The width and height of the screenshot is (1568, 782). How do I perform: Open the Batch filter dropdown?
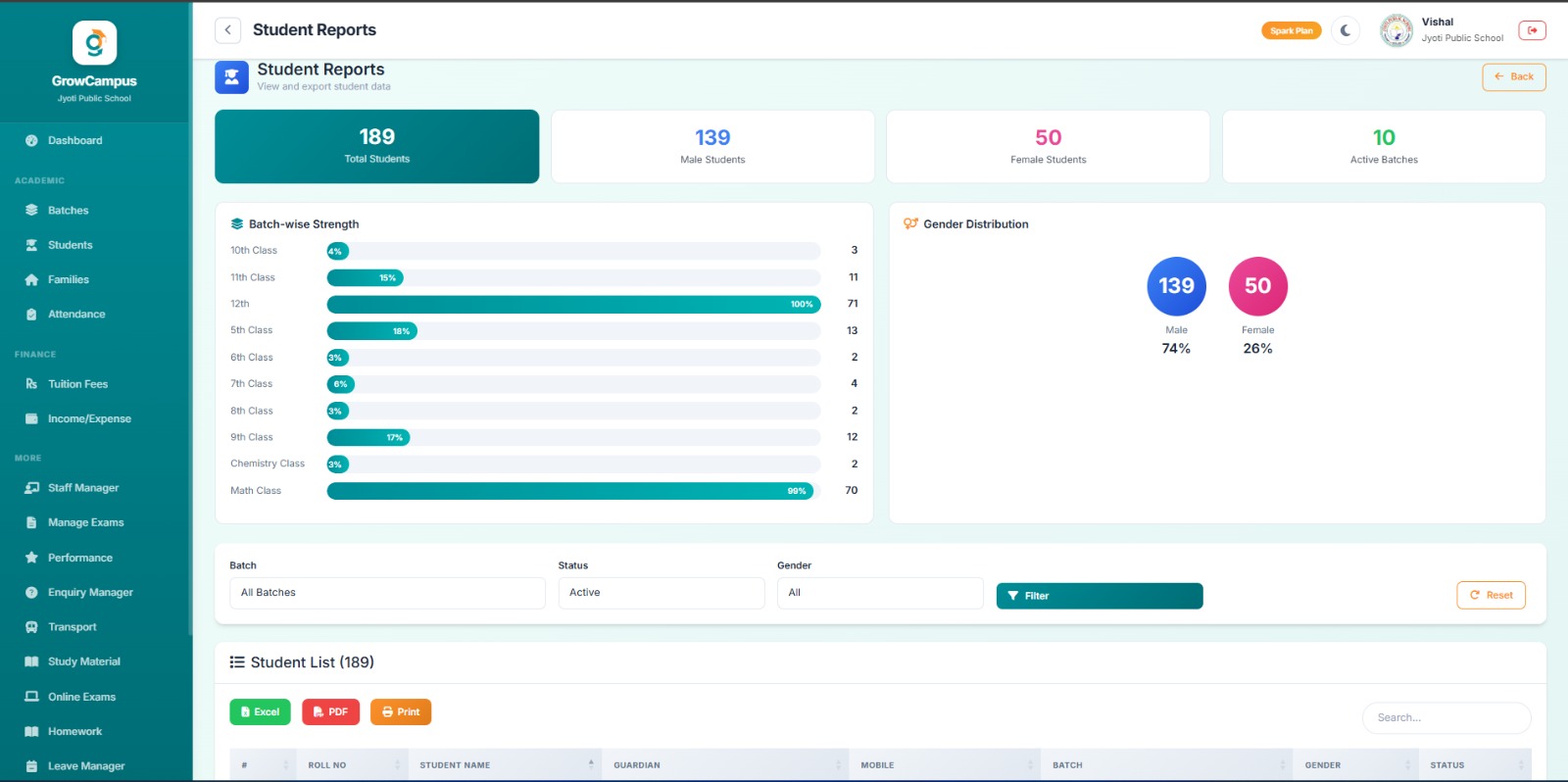[x=387, y=593]
